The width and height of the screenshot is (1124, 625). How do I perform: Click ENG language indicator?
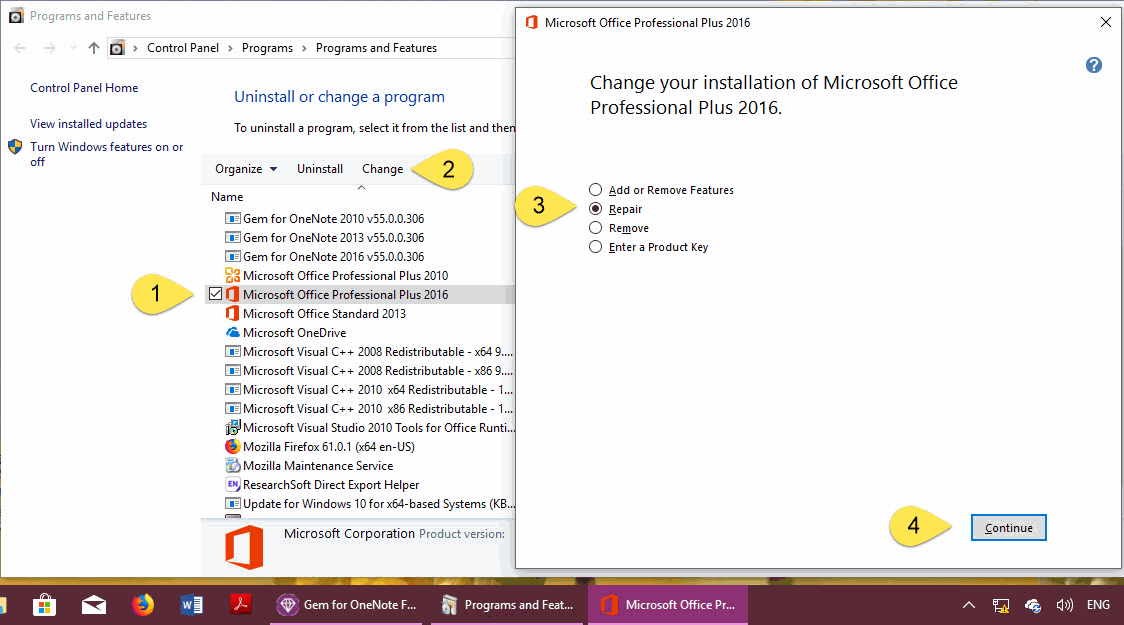1097,605
